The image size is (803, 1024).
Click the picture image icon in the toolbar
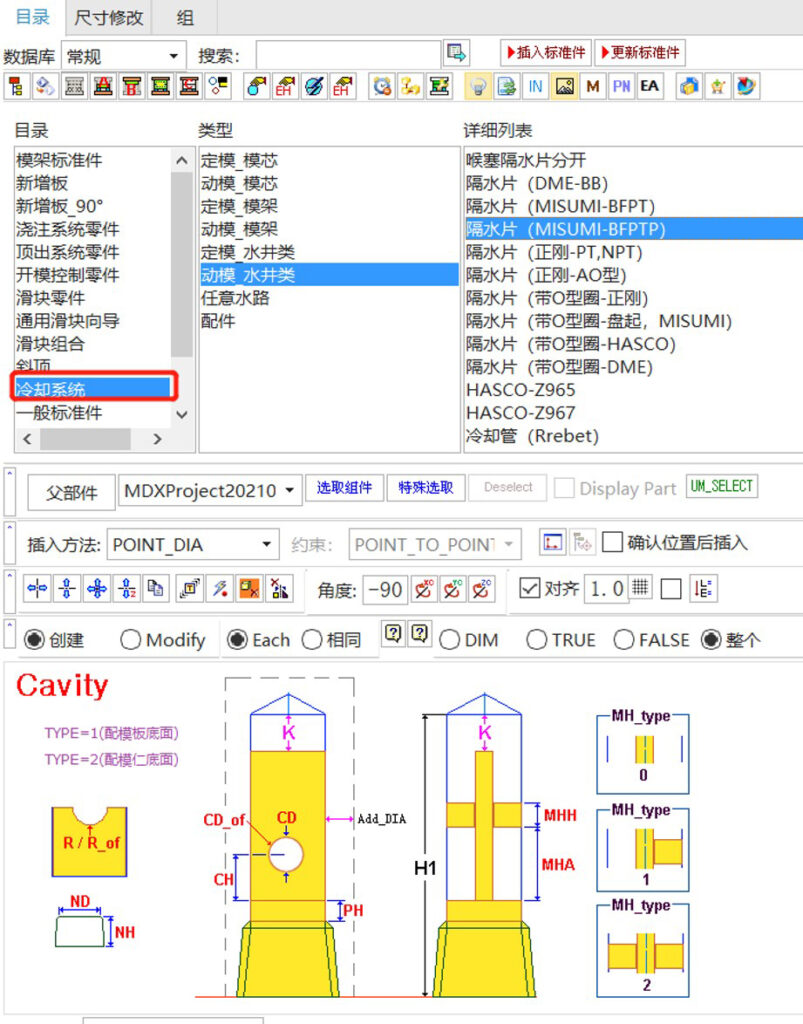click(x=565, y=86)
